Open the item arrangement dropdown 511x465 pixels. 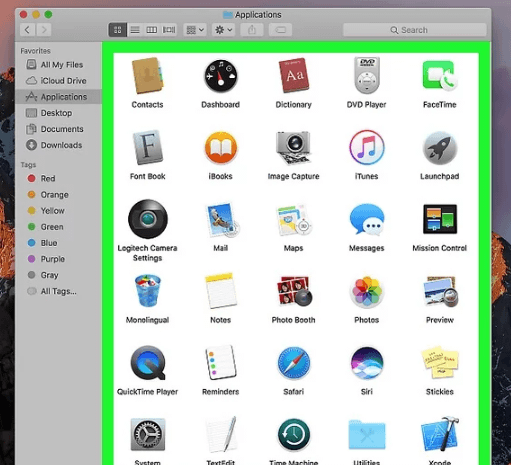195,30
